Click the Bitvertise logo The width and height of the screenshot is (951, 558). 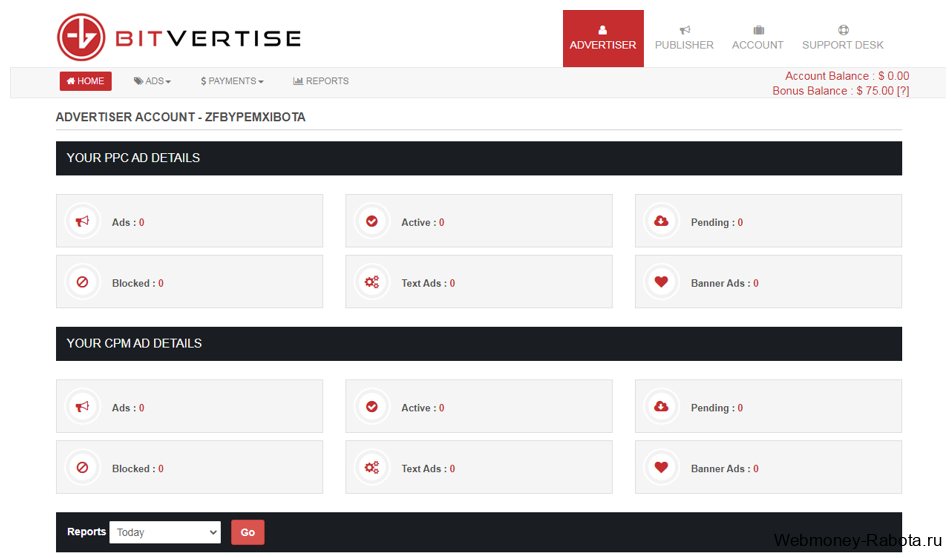click(179, 38)
